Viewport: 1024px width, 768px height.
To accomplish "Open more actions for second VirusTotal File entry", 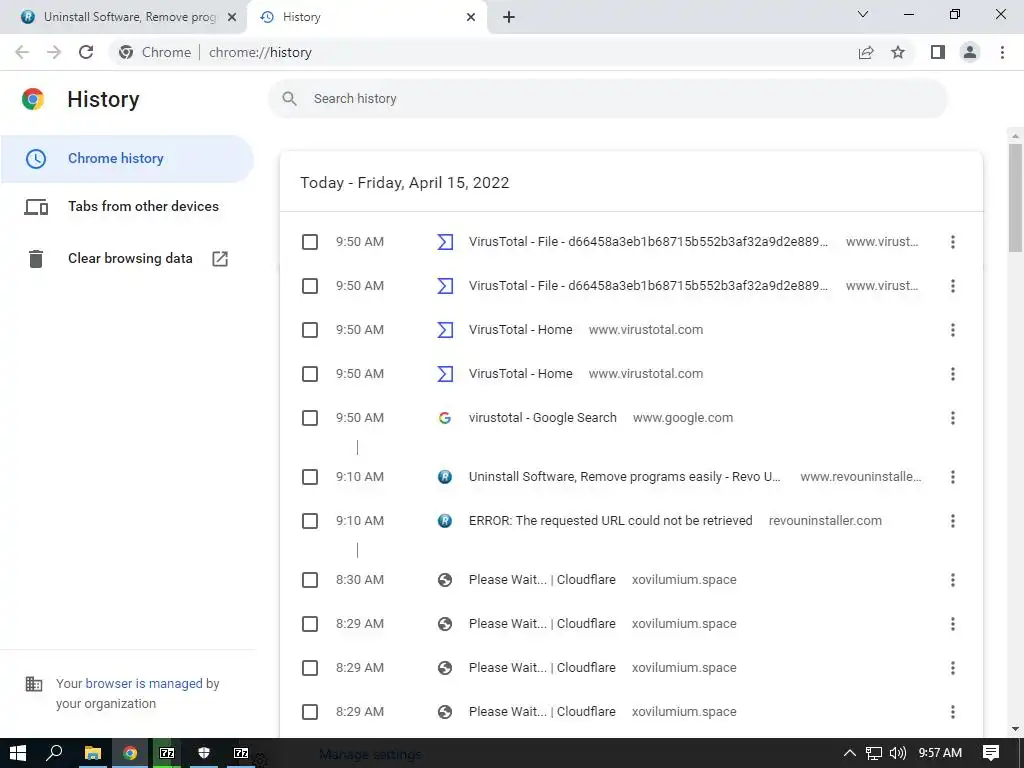I will coord(953,286).
